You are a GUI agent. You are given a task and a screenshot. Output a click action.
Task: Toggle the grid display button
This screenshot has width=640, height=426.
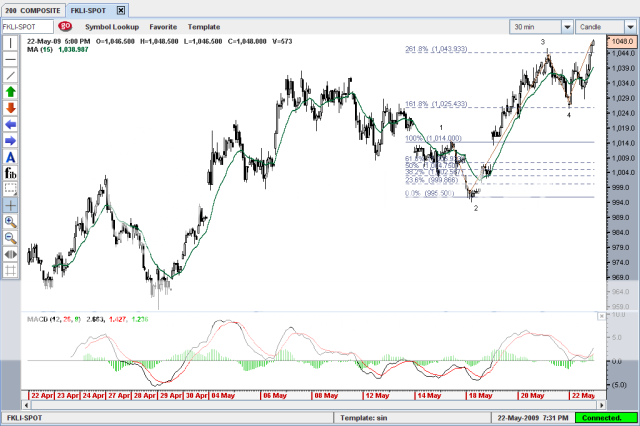pos(10,269)
